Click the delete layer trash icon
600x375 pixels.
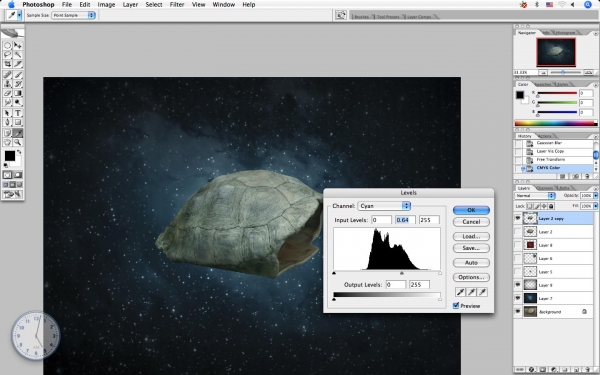pos(589,370)
